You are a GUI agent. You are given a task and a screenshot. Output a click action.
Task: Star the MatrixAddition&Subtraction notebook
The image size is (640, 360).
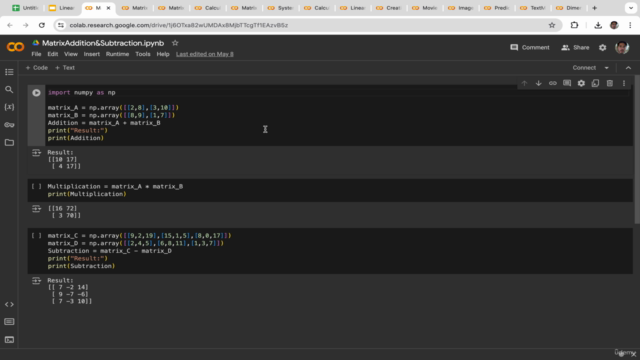pyautogui.click(x=175, y=43)
